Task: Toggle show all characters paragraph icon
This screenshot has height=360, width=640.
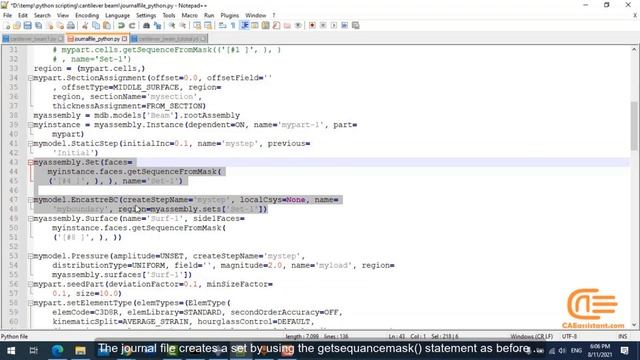Action: click(233, 26)
